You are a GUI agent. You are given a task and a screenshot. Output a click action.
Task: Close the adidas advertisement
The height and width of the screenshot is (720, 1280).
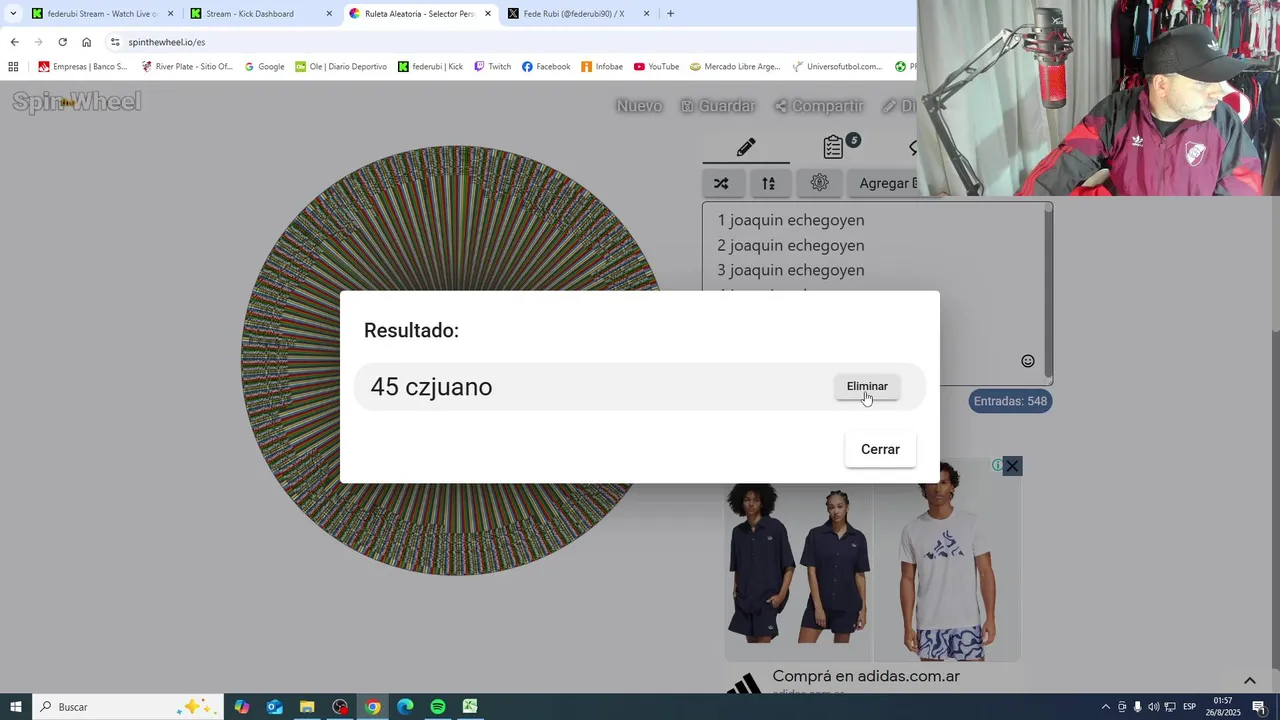(1012, 466)
